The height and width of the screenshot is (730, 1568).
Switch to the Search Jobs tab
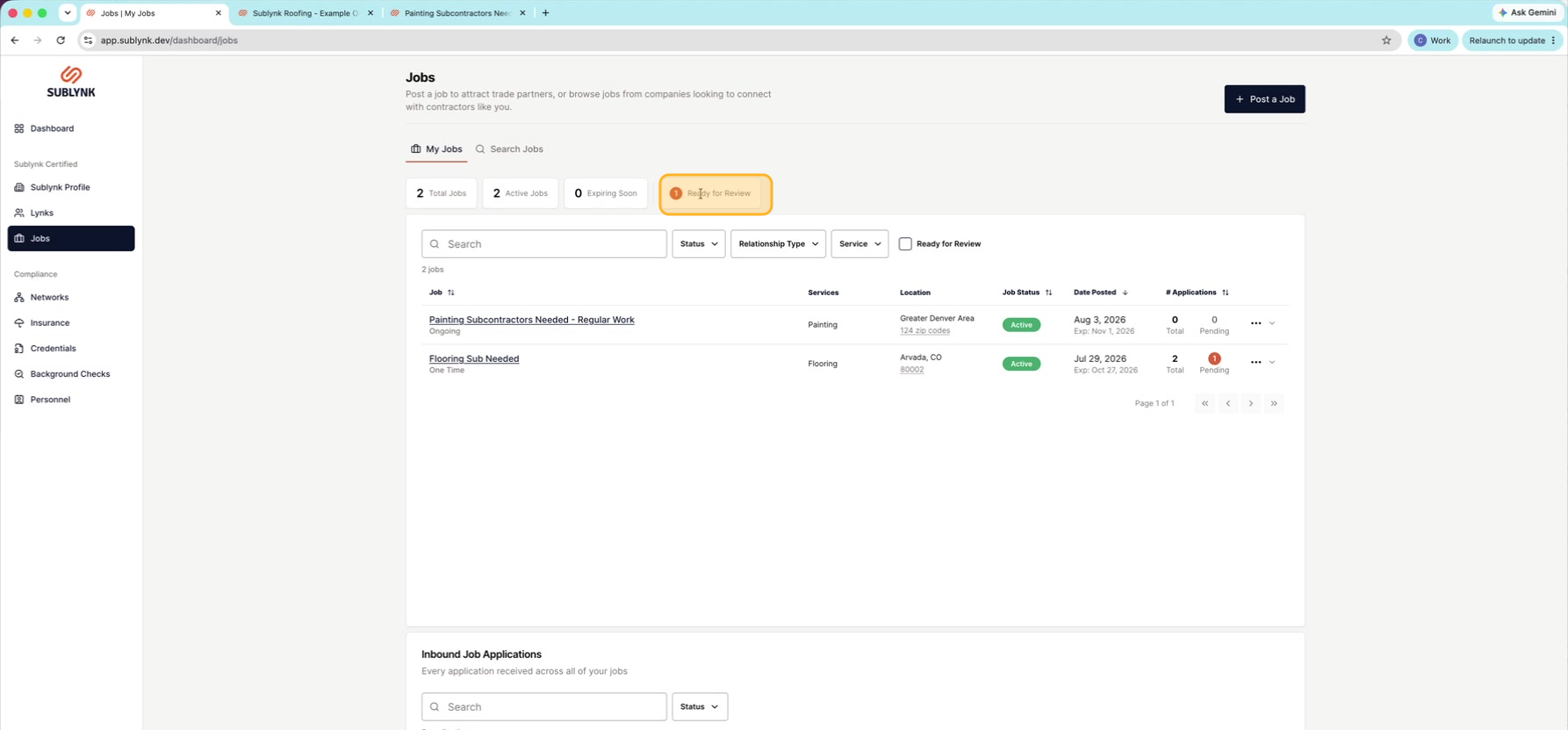[x=509, y=149]
